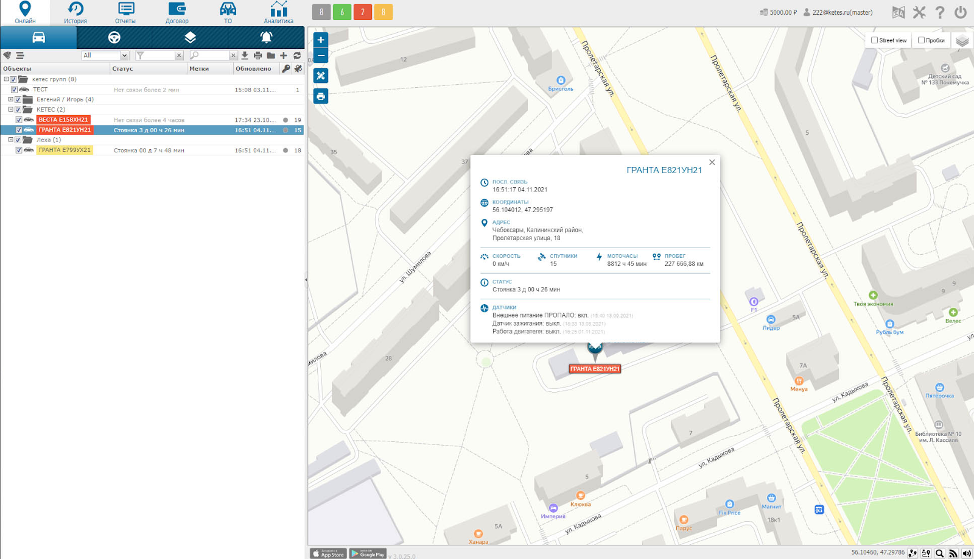Click the map zoom in plus button

(x=321, y=41)
